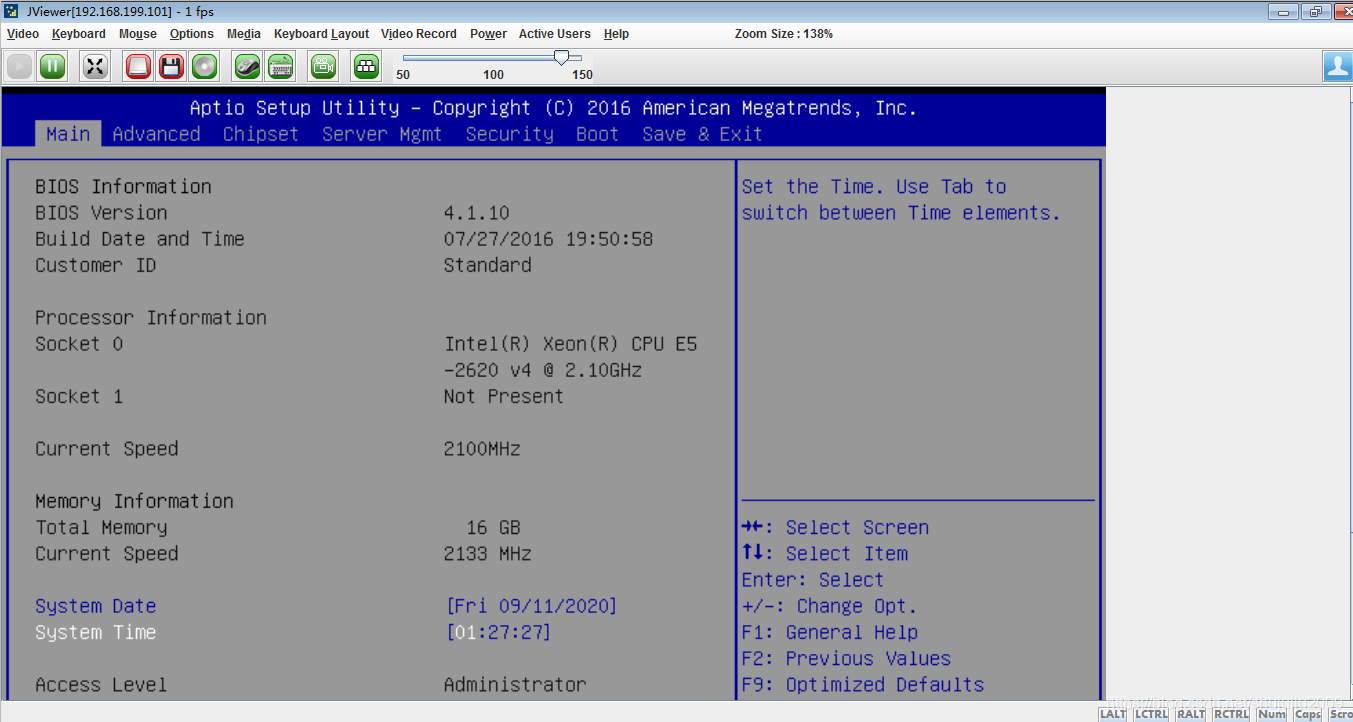Click the Socket 1 Not Present value
This screenshot has height=722, width=1353.
click(x=504, y=396)
